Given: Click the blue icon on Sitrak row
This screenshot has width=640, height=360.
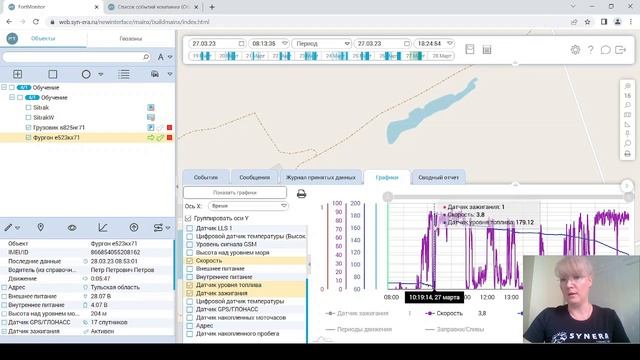Looking at the screenshot, I should click(x=151, y=107).
